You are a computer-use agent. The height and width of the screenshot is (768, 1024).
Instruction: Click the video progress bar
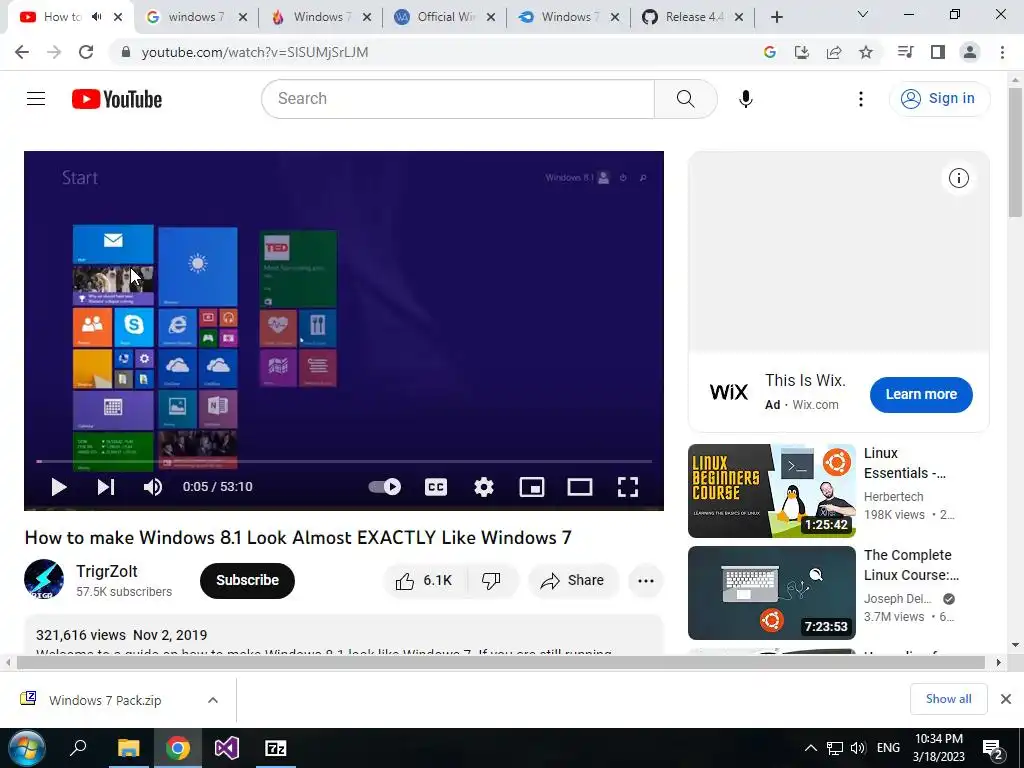point(344,462)
